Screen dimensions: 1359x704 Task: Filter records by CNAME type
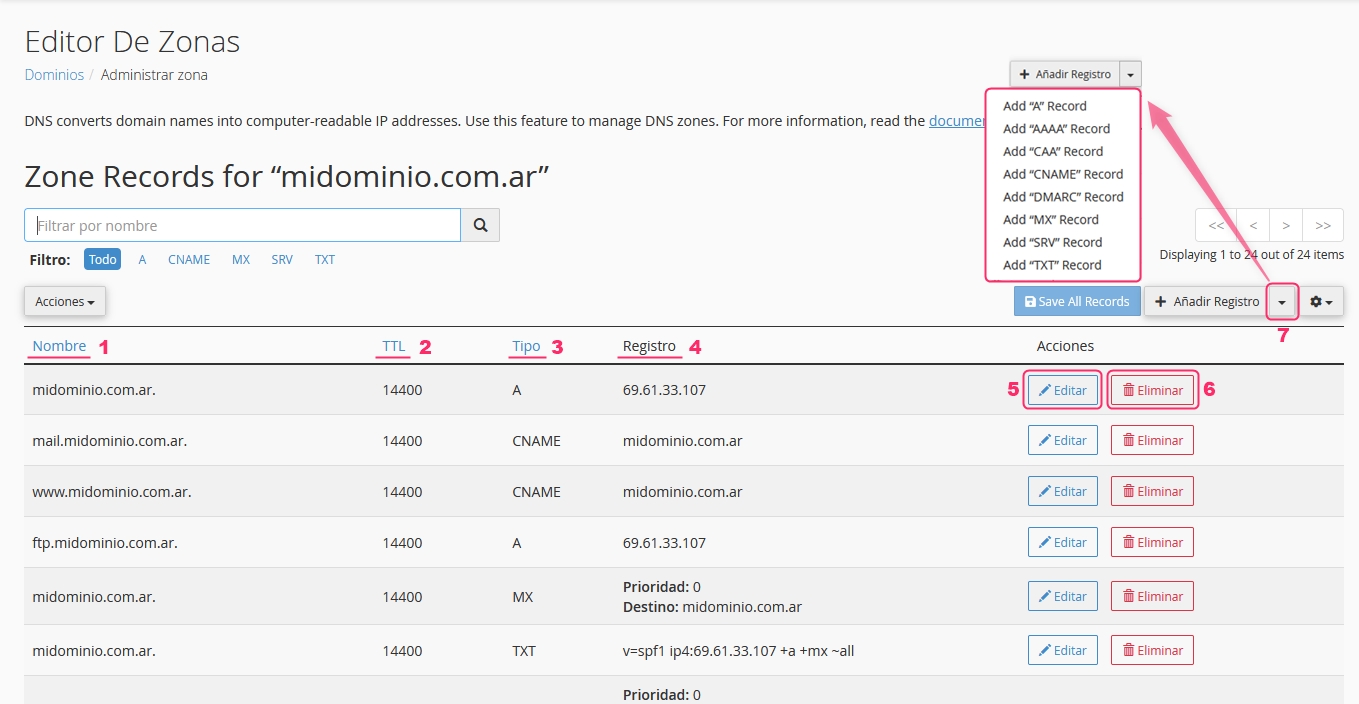pos(189,259)
